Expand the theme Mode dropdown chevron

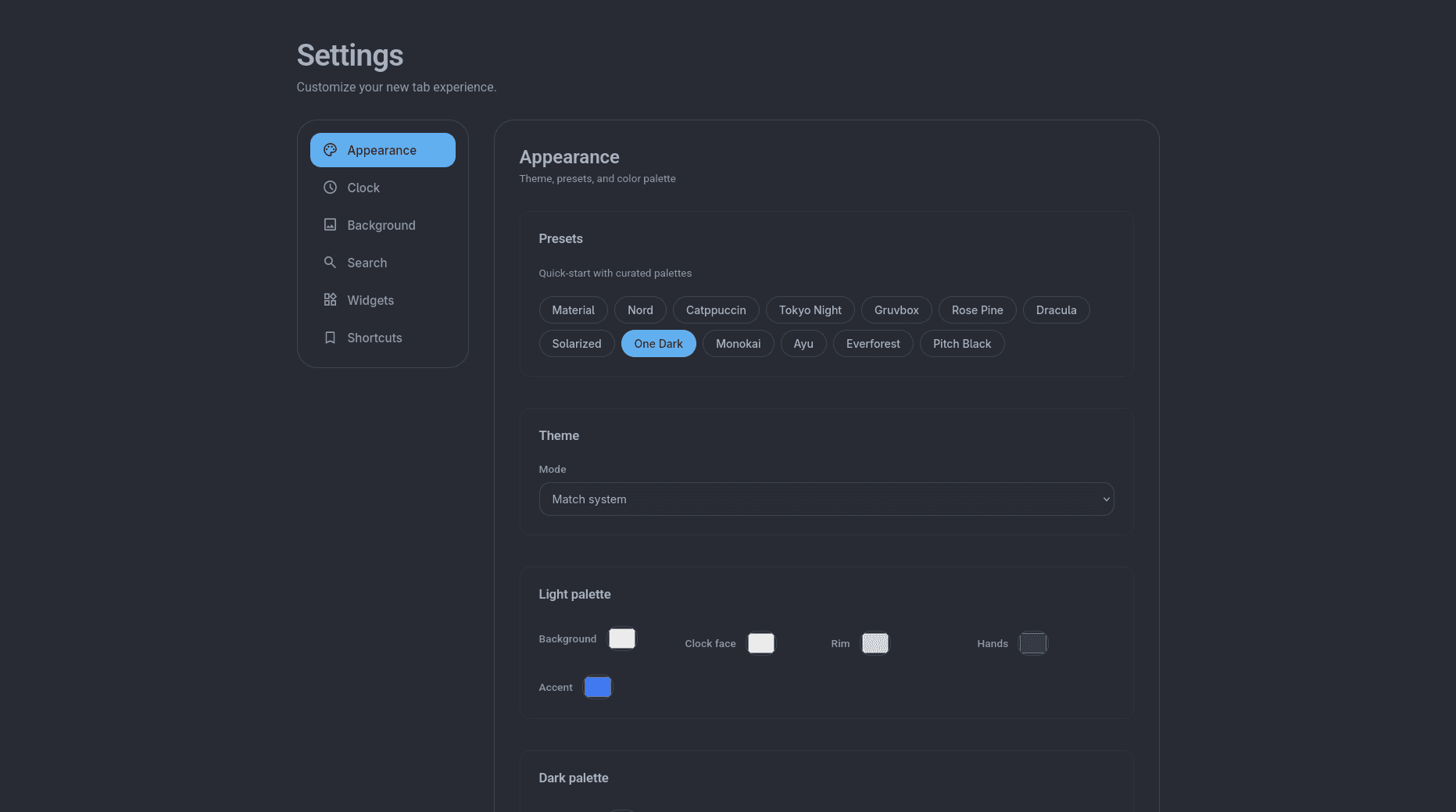1105,499
